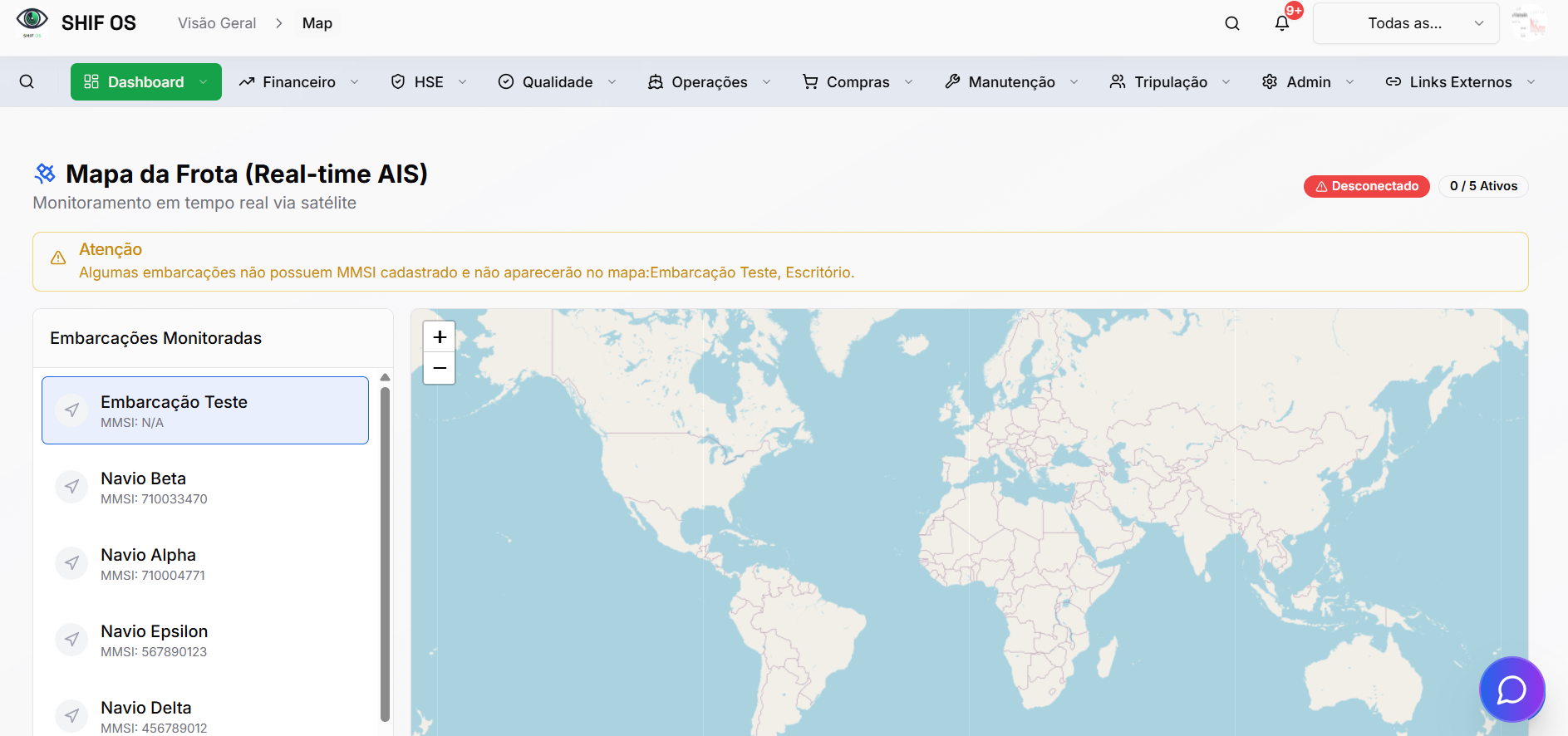Open the chat bubble widget

pyautogui.click(x=1511, y=689)
